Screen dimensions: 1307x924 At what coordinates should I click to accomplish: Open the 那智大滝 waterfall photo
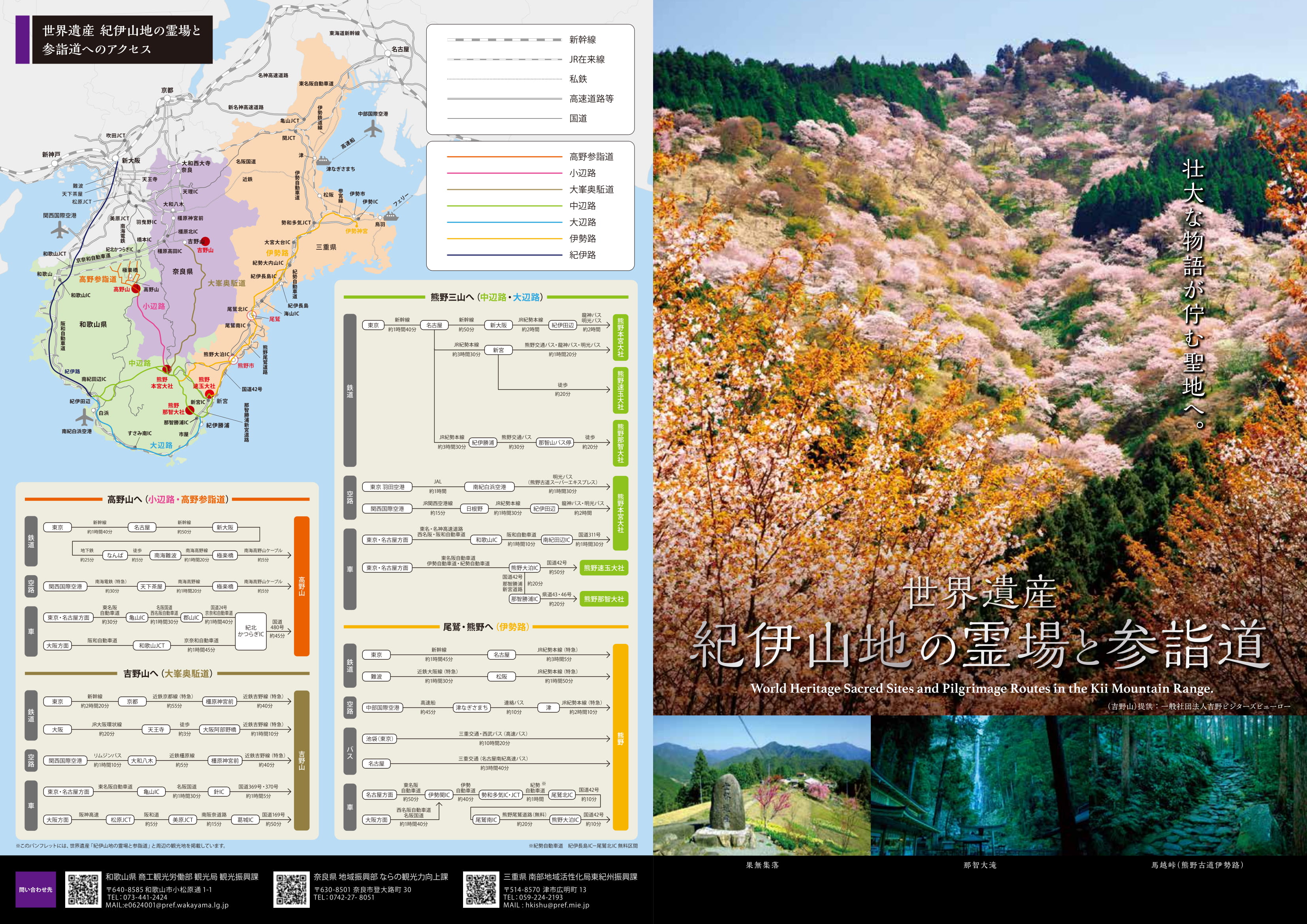click(x=979, y=786)
